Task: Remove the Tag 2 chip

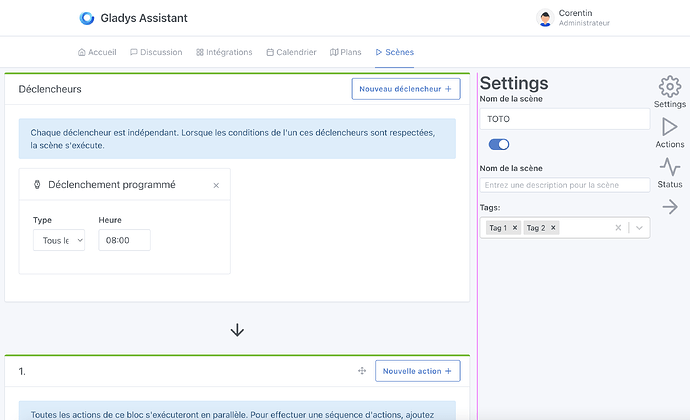Action: click(553, 228)
